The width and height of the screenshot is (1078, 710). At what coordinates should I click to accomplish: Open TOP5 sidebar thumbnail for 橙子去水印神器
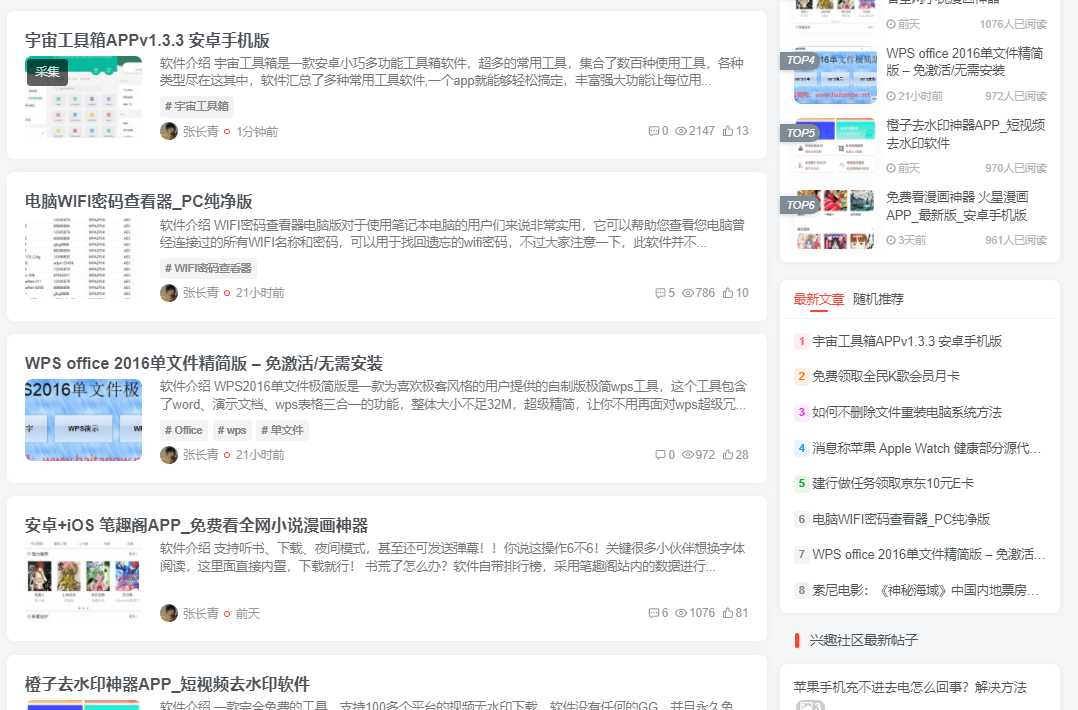835,146
